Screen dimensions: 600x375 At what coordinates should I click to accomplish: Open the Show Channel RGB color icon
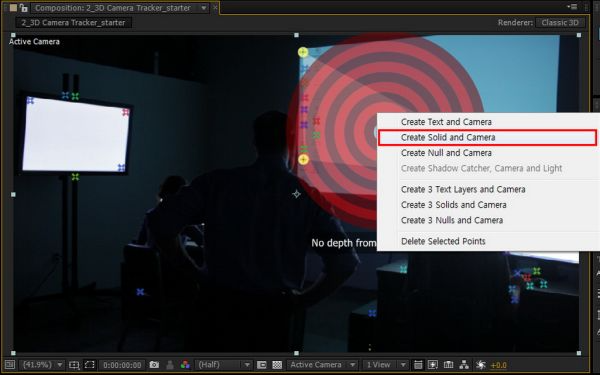click(x=185, y=365)
